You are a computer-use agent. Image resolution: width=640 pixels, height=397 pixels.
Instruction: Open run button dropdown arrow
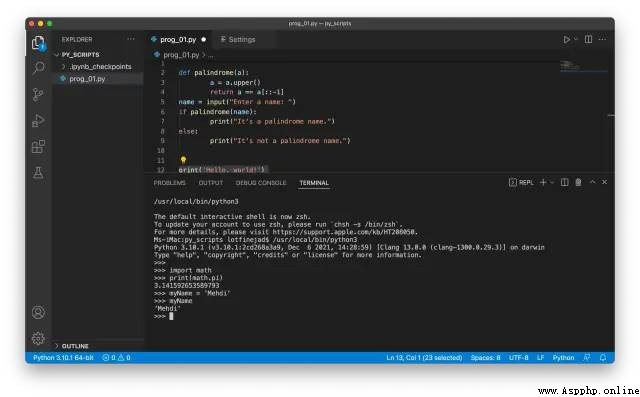[x=576, y=40]
